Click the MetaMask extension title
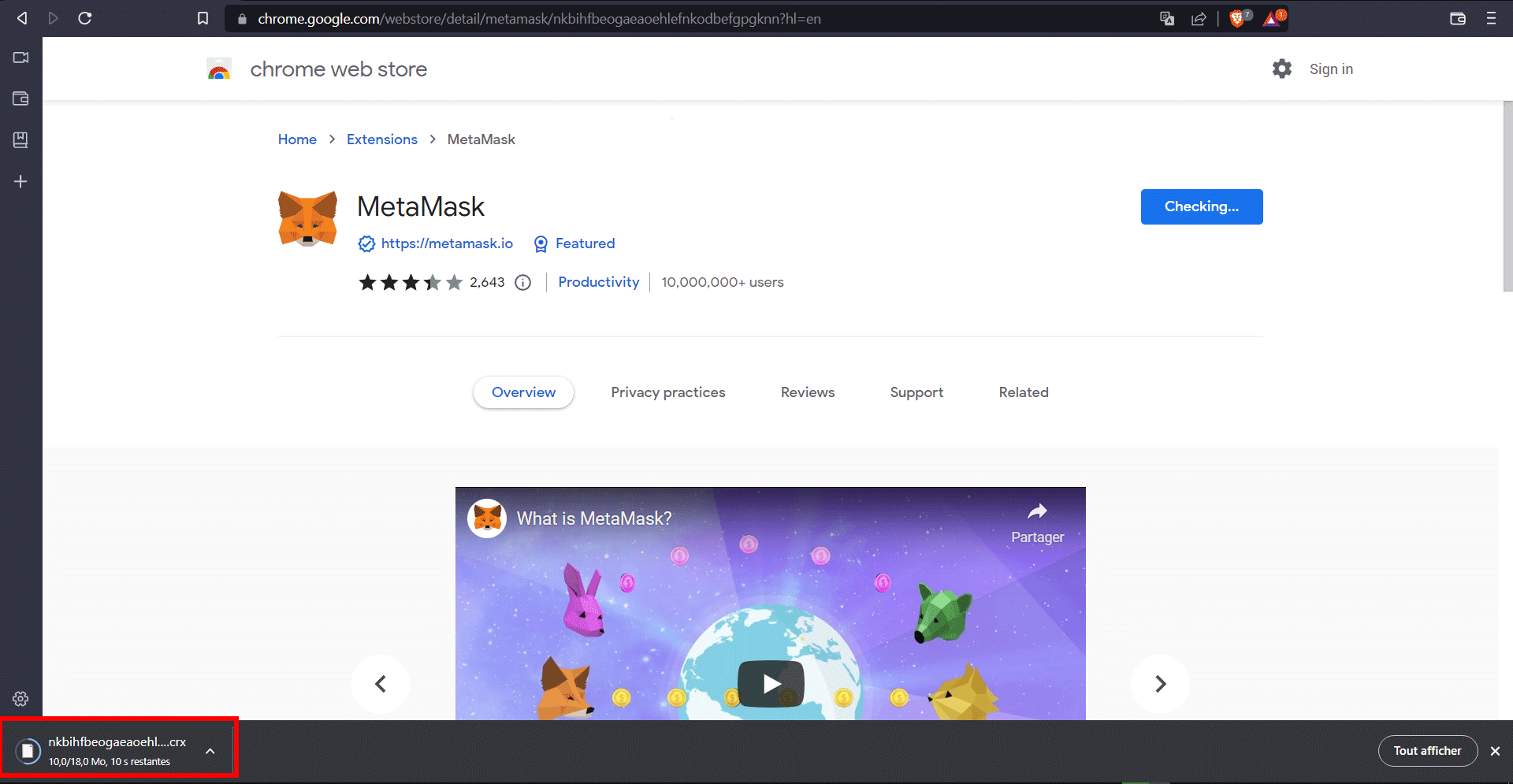This screenshot has height=784, width=1513. pos(421,206)
